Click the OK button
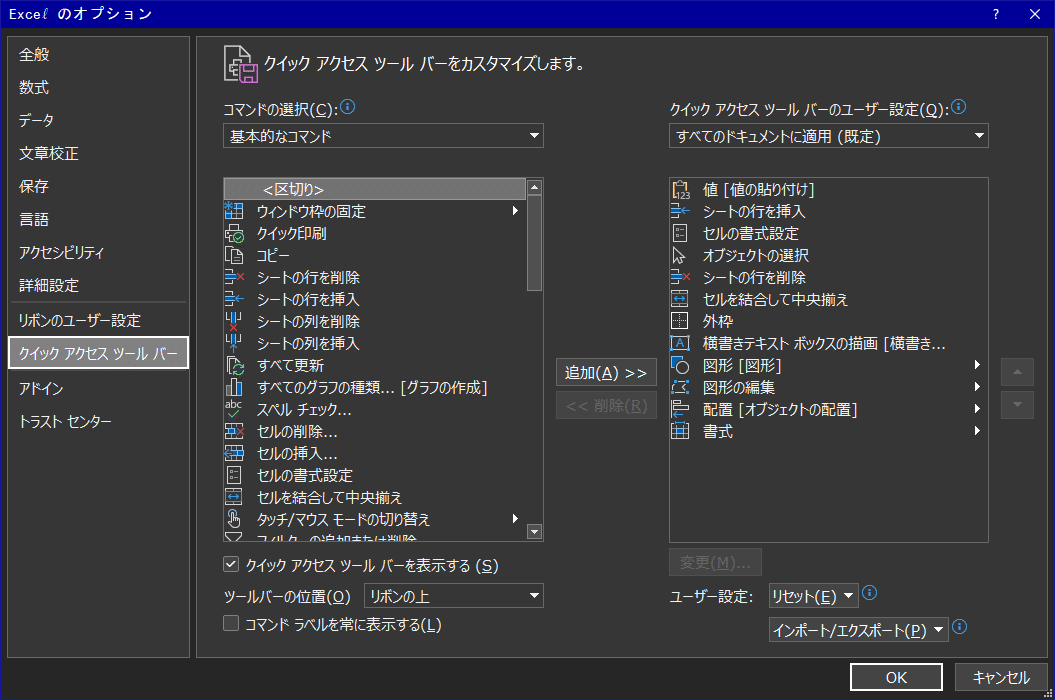 point(896,677)
